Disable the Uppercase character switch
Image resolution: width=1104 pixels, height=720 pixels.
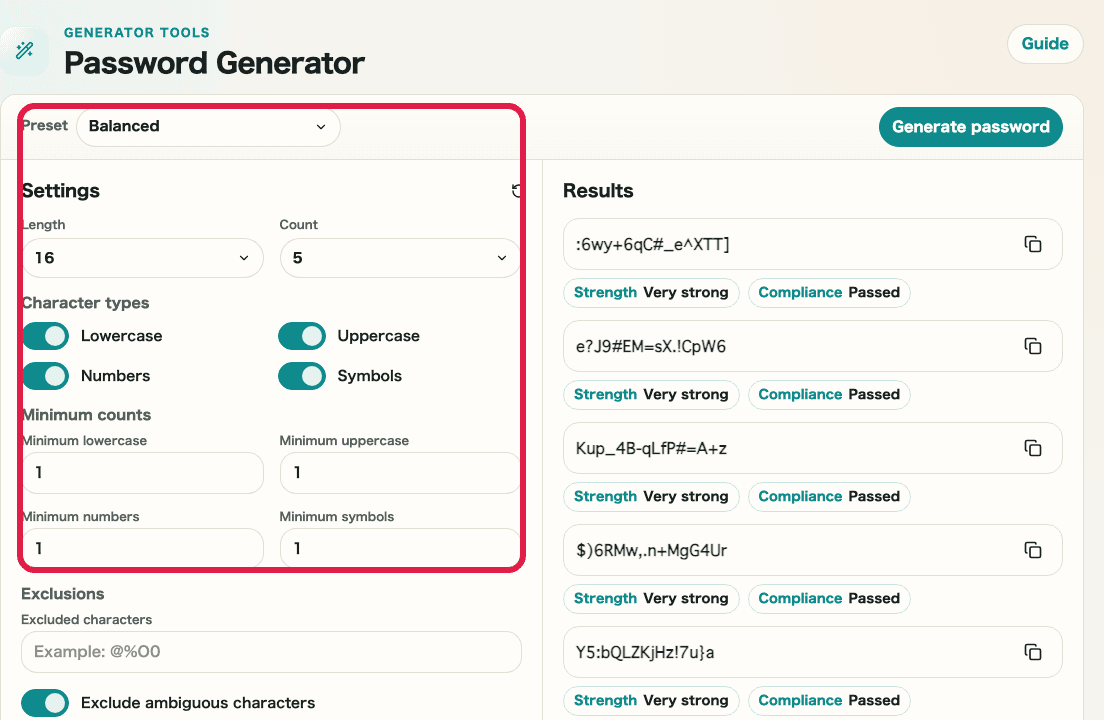click(x=302, y=336)
